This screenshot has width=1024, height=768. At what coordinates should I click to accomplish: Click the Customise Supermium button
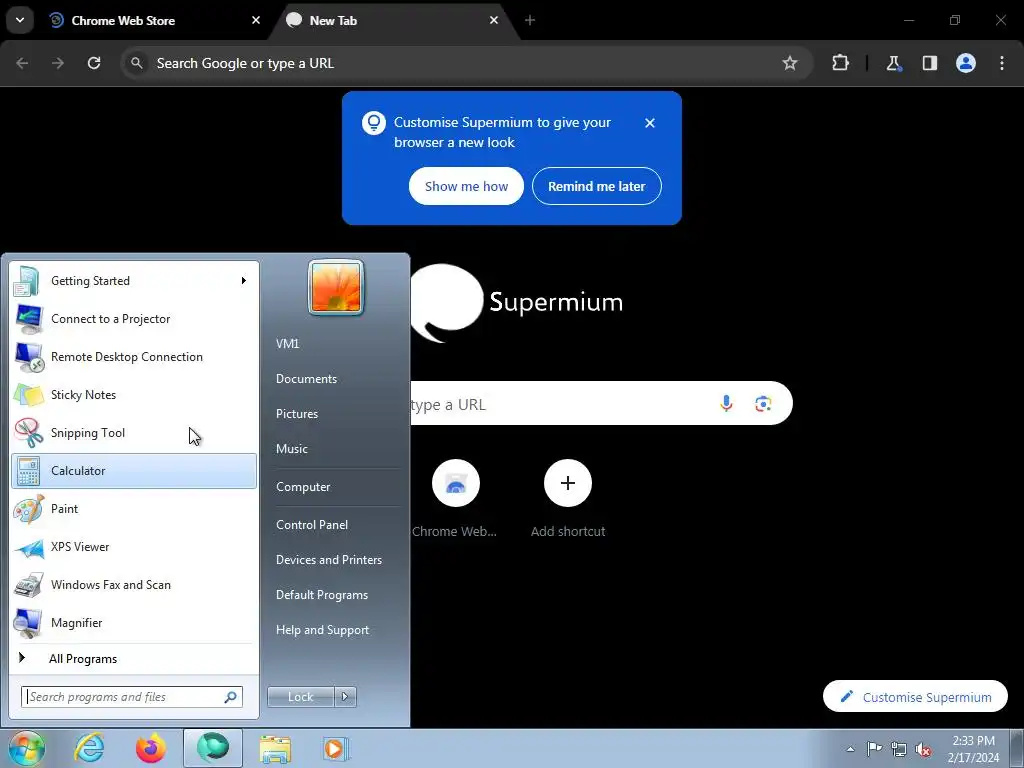915,697
